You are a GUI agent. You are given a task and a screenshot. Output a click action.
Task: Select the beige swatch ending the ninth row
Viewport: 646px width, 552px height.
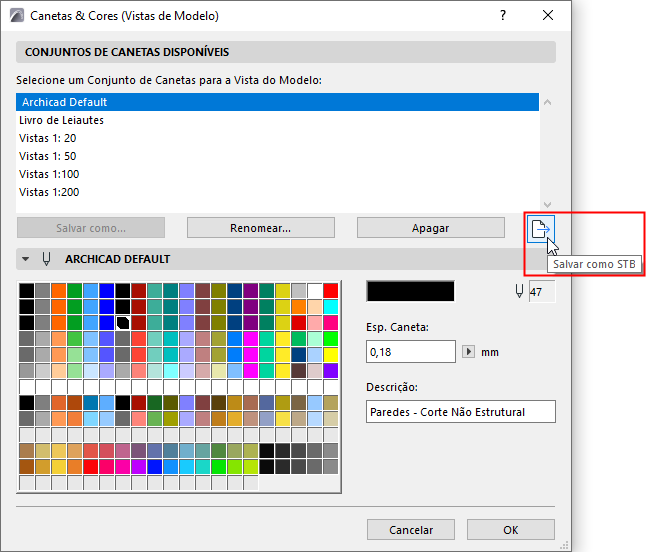(331, 419)
